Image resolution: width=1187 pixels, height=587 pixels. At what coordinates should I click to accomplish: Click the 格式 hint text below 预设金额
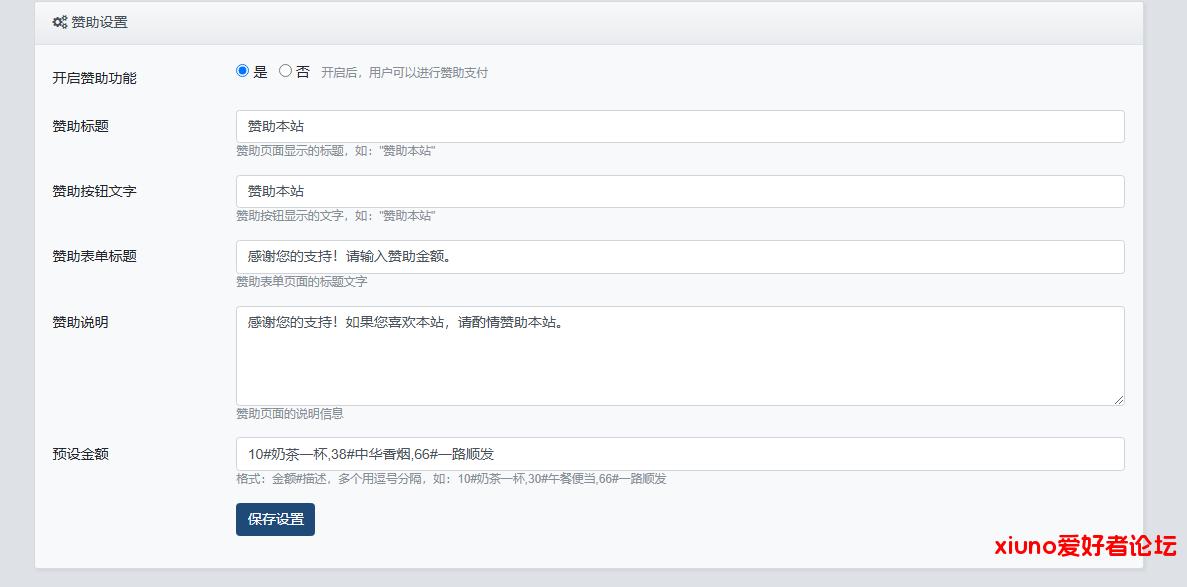pyautogui.click(x=451, y=479)
